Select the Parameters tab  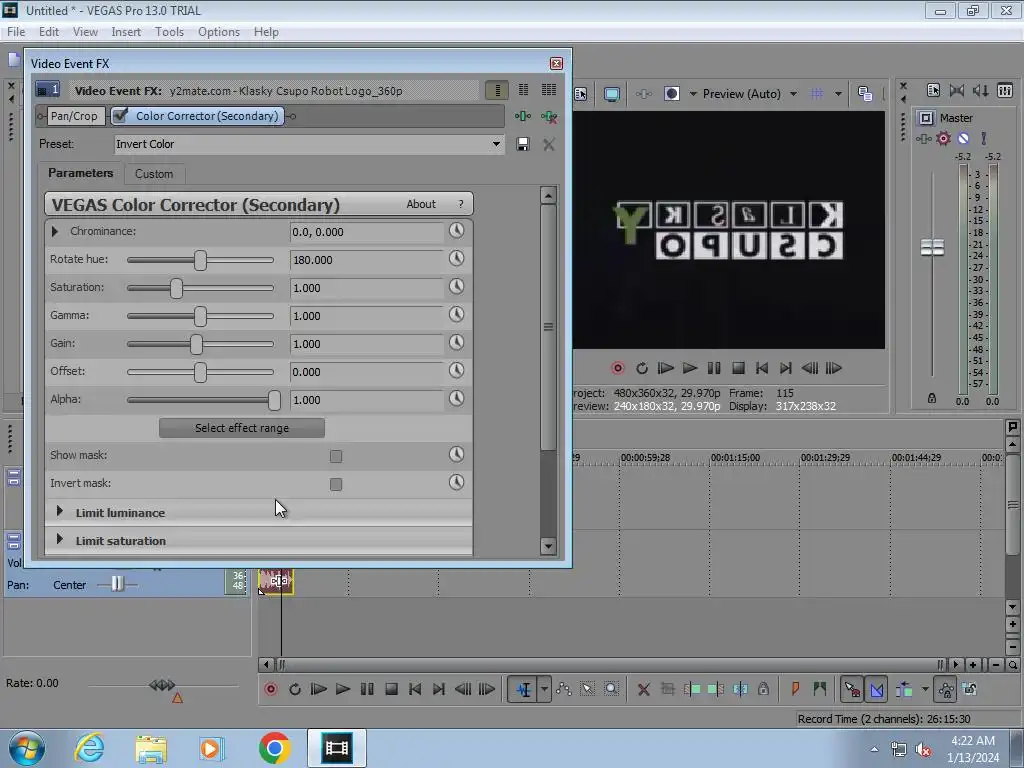(80, 173)
